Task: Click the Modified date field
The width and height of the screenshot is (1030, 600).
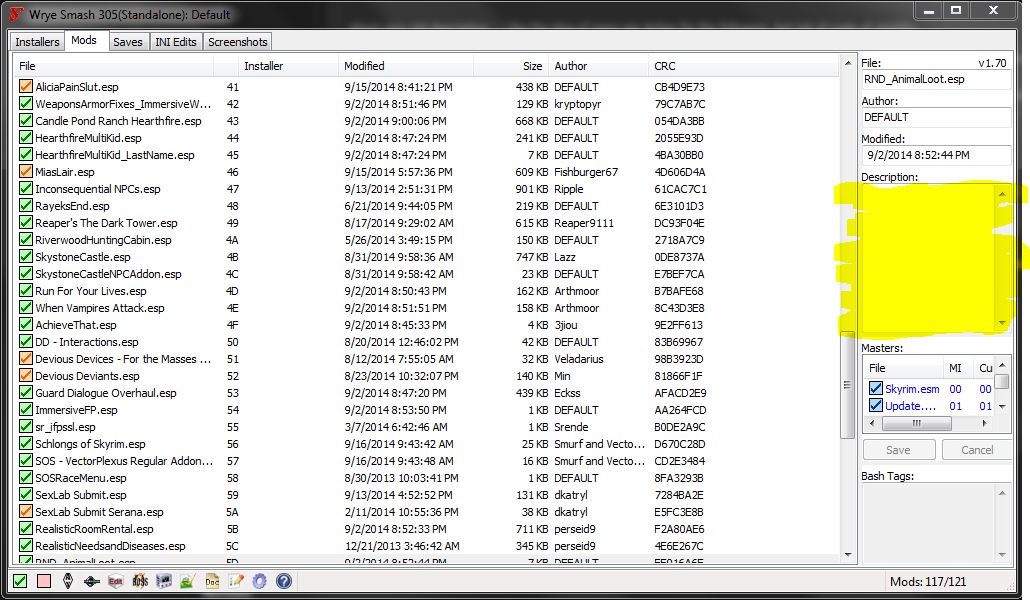Action: 935,156
